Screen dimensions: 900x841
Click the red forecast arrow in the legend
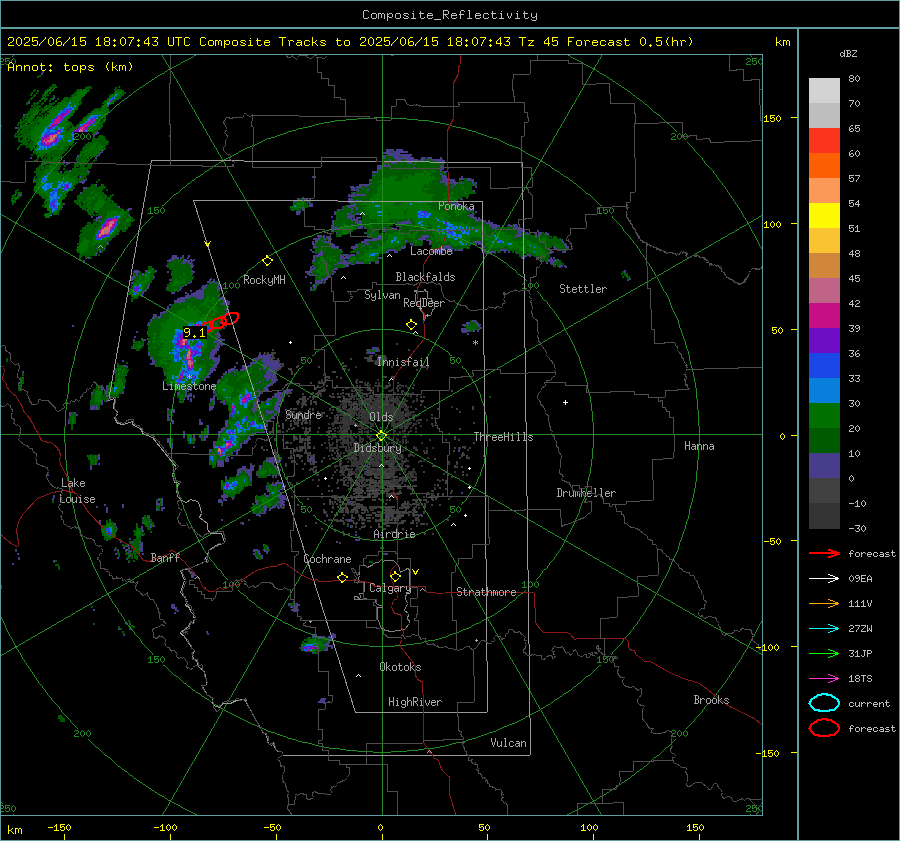click(824, 553)
